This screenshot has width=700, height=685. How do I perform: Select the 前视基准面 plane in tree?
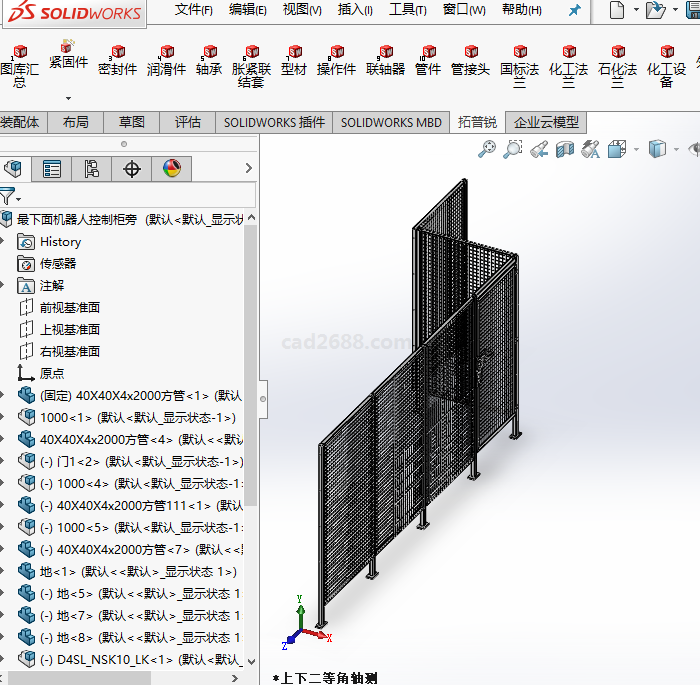tap(69, 308)
